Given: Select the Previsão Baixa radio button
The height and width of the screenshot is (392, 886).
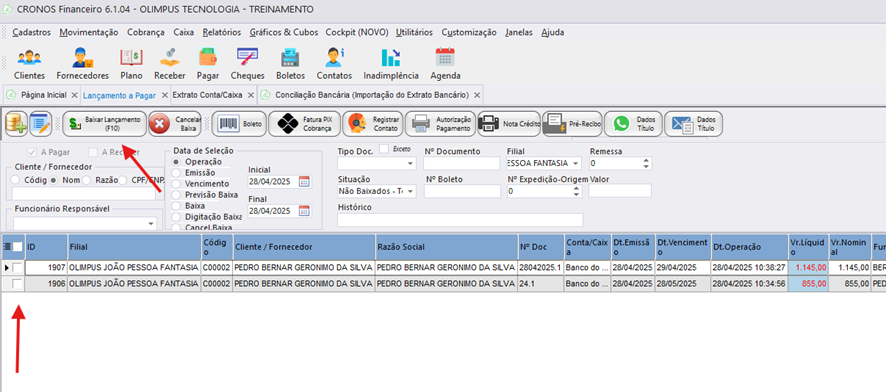Looking at the screenshot, I should (x=176, y=194).
